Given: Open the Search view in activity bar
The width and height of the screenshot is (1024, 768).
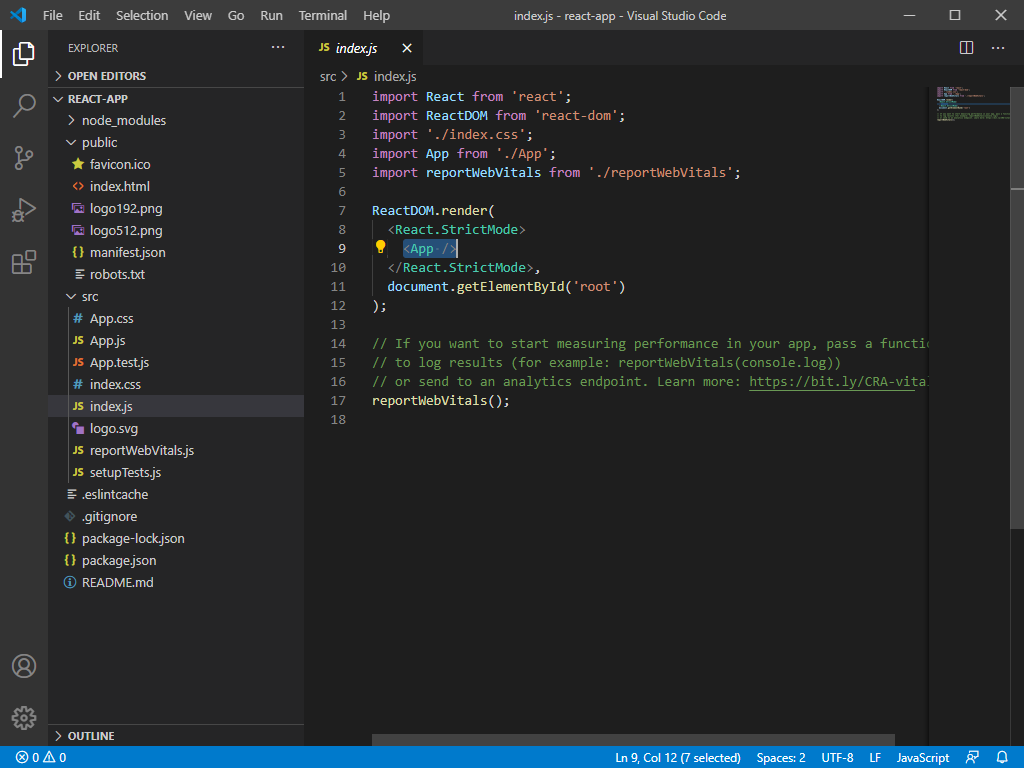Looking at the screenshot, I should [24, 105].
